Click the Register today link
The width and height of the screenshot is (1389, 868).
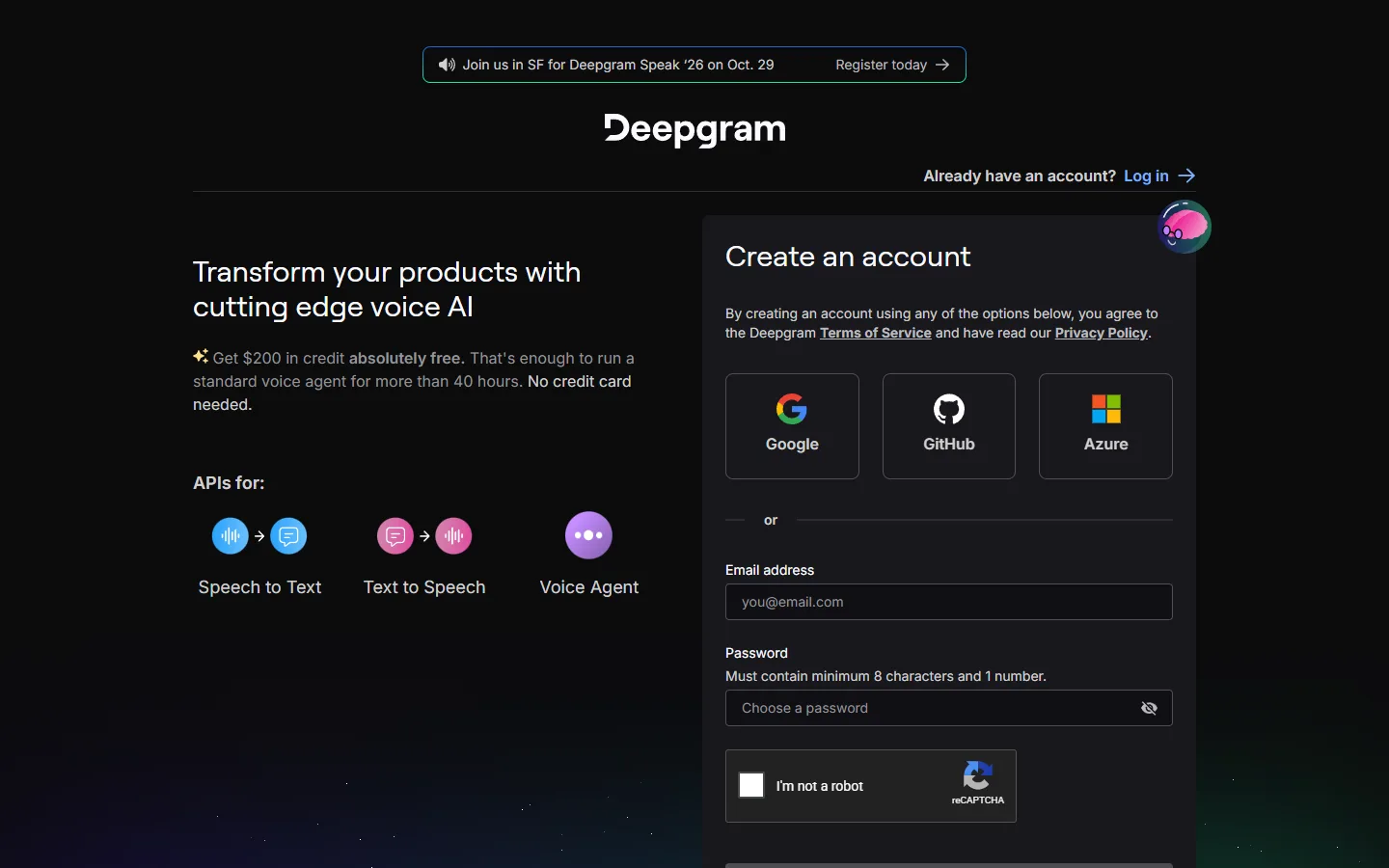(x=882, y=65)
